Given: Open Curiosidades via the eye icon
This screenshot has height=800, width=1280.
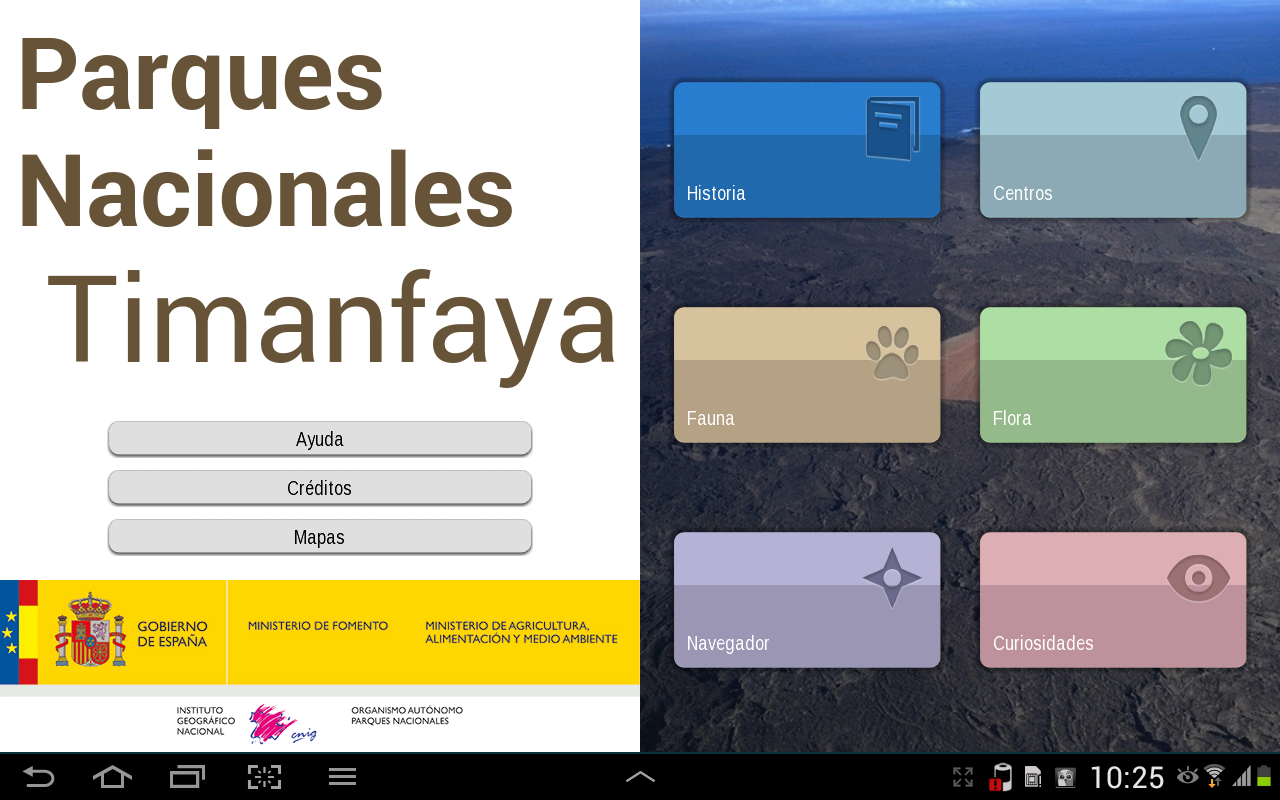Looking at the screenshot, I should click(1198, 578).
